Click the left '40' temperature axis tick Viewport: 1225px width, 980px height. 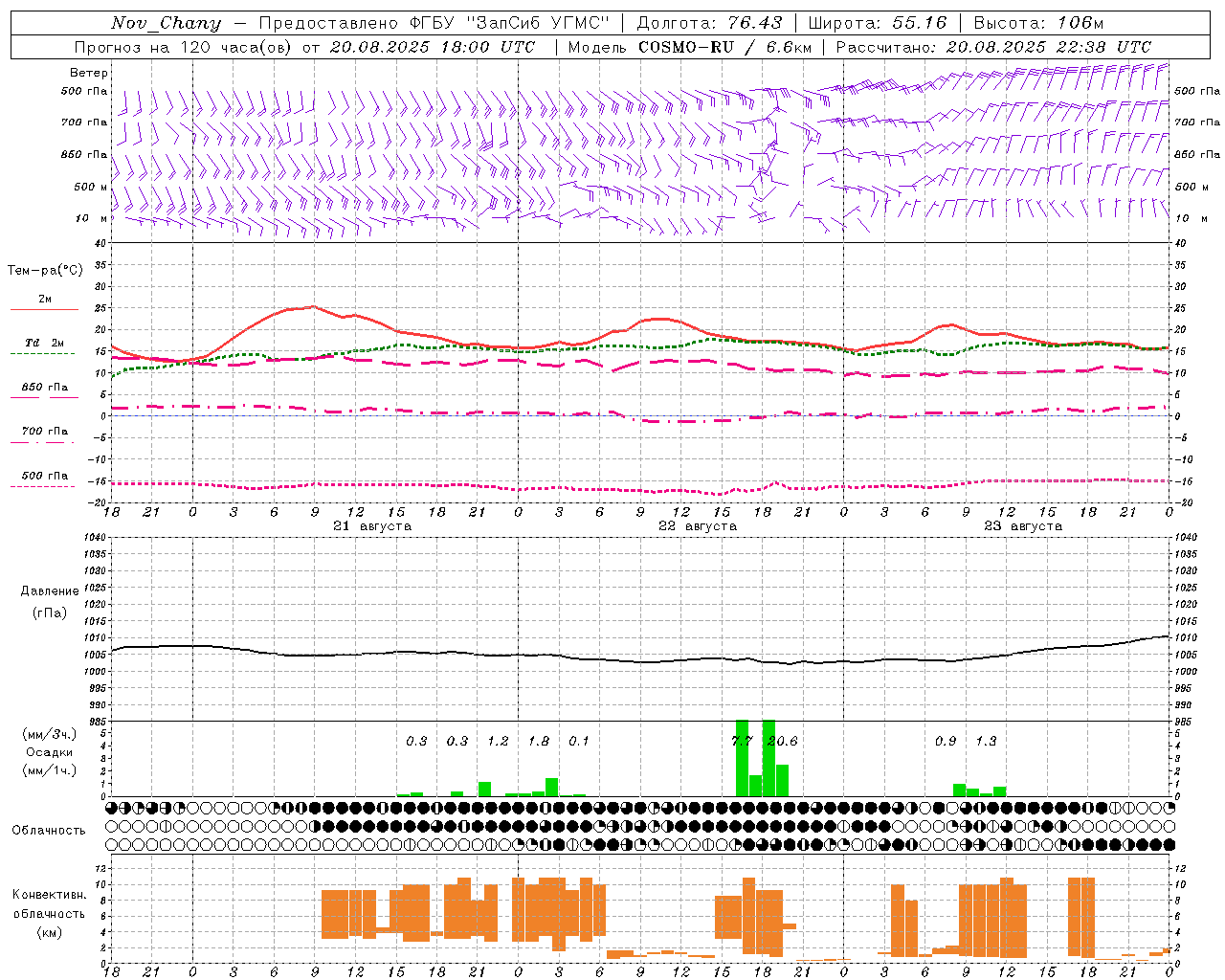100,244
